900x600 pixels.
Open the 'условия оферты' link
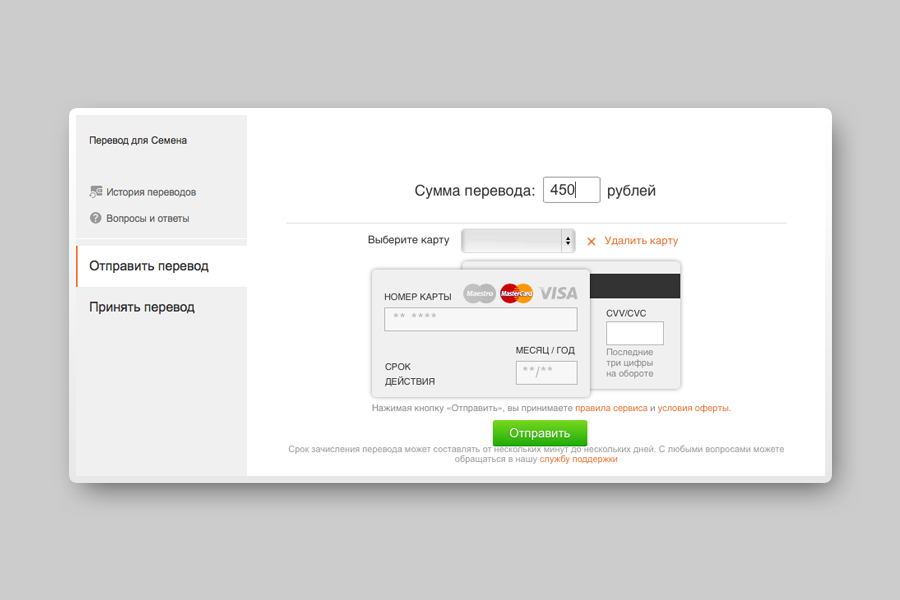(693, 408)
